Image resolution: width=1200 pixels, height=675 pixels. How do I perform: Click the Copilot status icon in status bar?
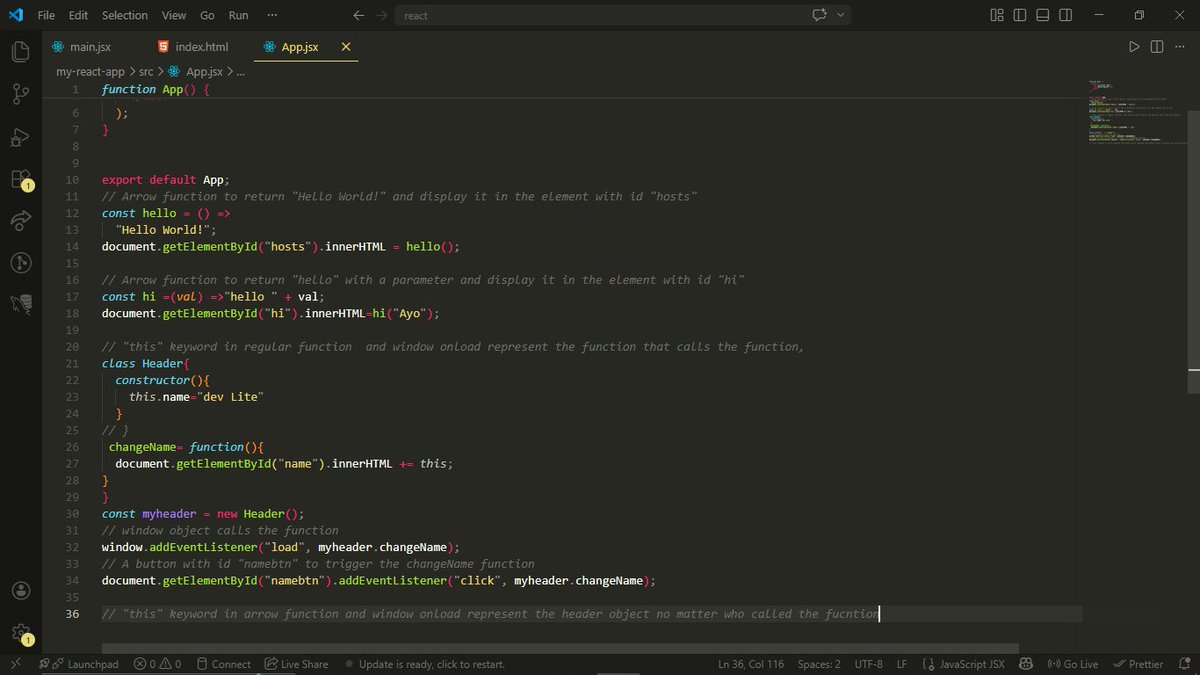click(1026, 664)
